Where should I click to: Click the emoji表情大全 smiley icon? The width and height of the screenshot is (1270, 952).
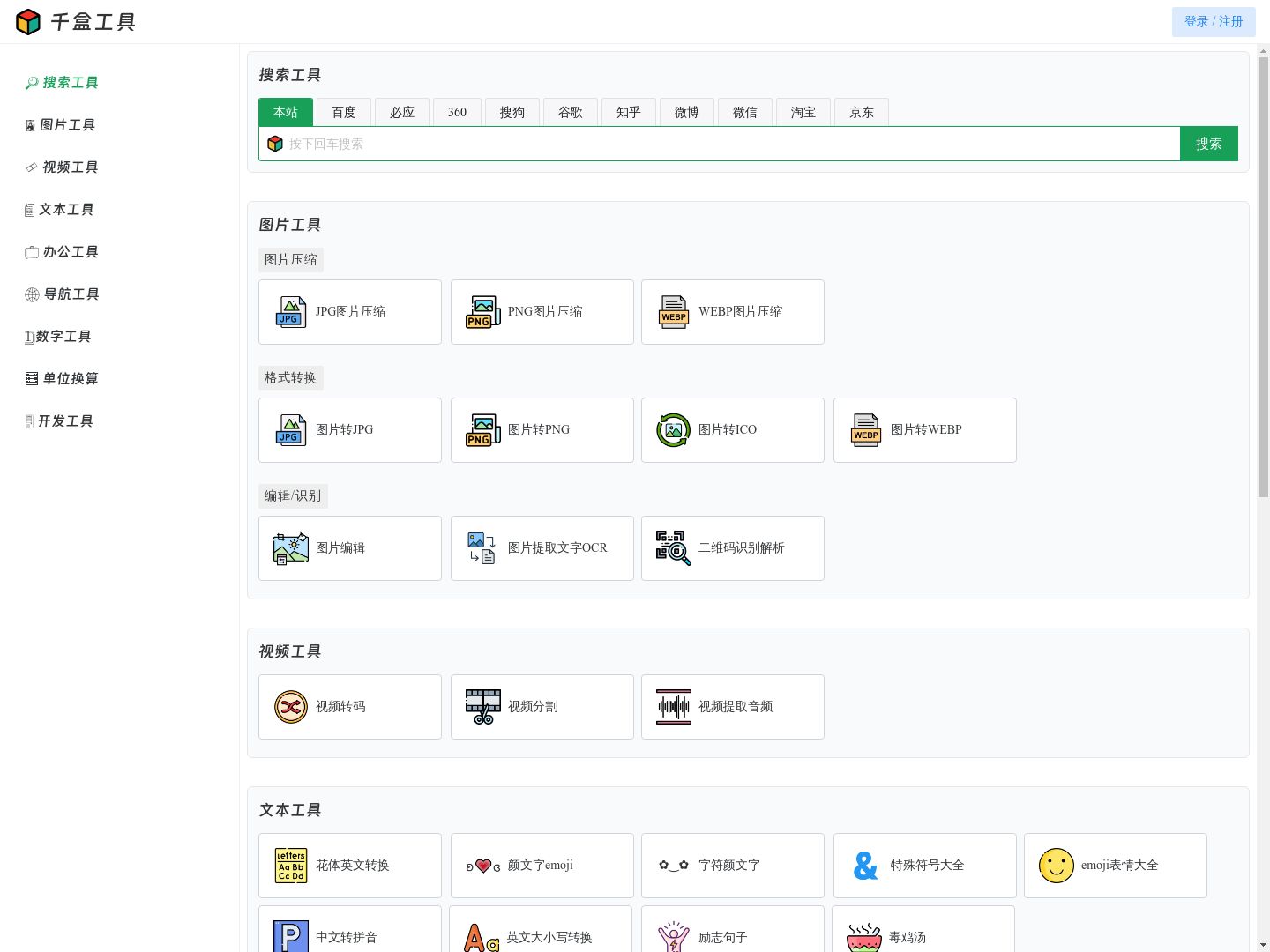click(1057, 866)
